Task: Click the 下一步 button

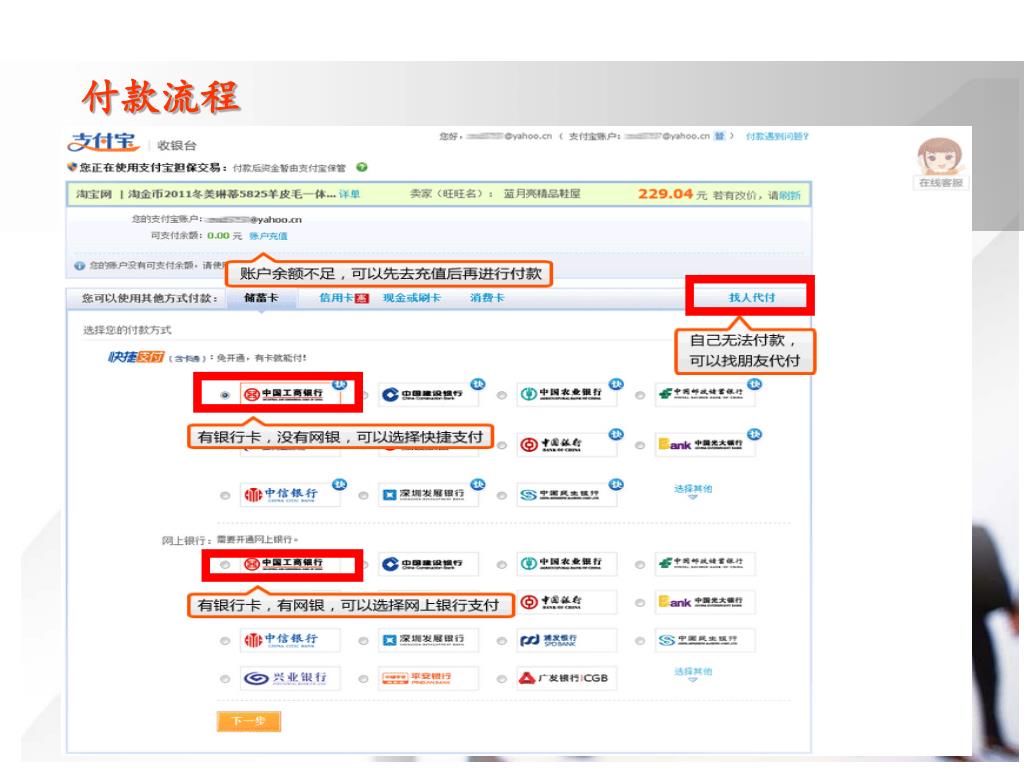Action: coord(249,721)
